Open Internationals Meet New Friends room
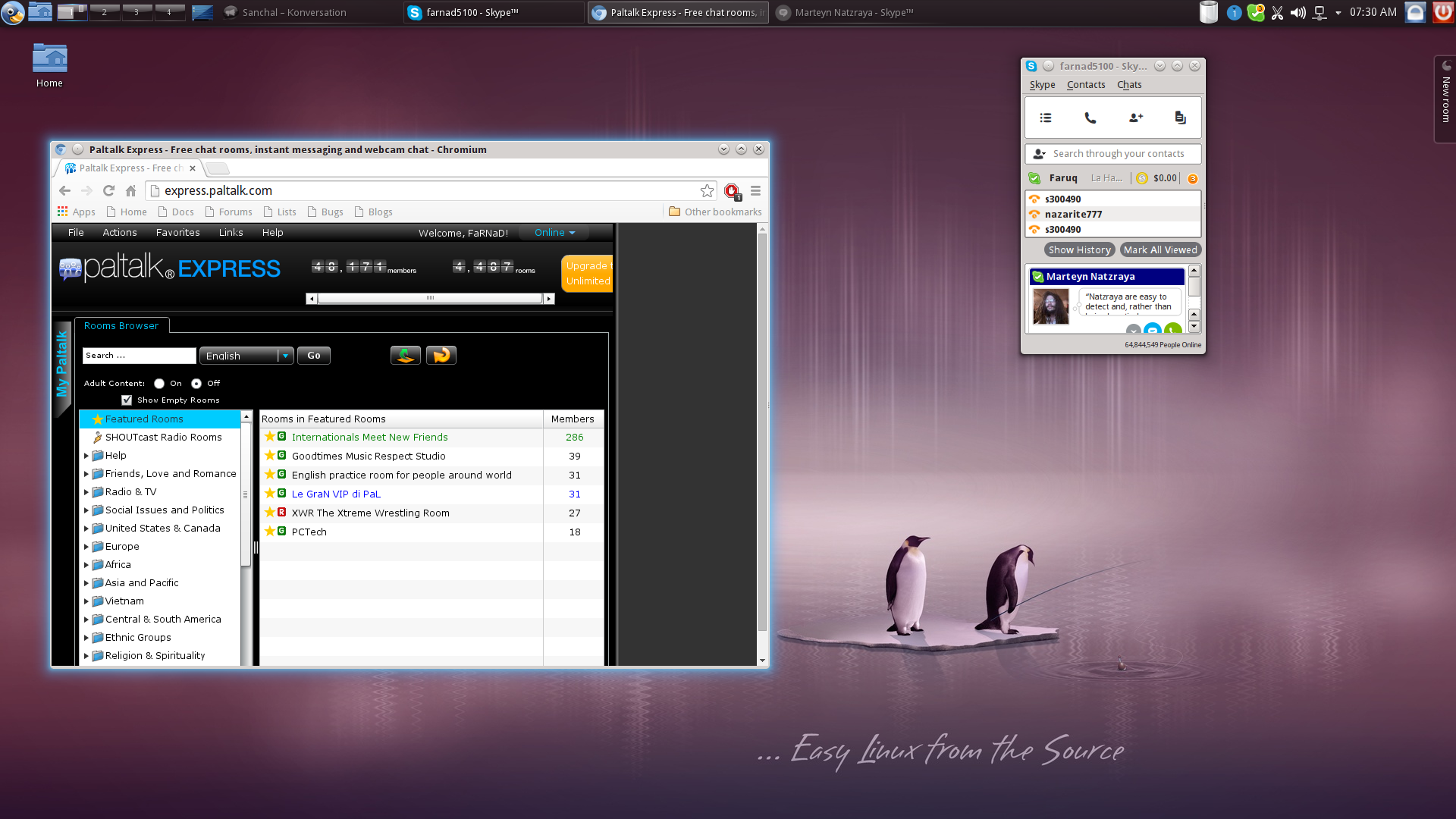This screenshot has height=819, width=1456. pos(369,438)
